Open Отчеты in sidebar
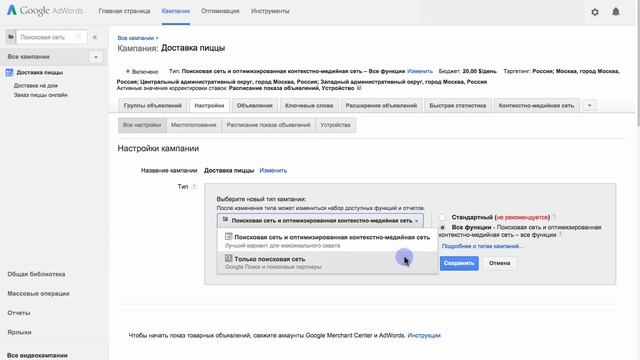Viewport: 640px width, 360px height. (19, 313)
